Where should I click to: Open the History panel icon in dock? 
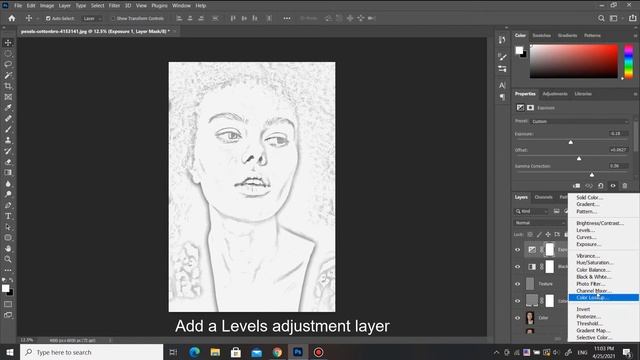(x=502, y=40)
